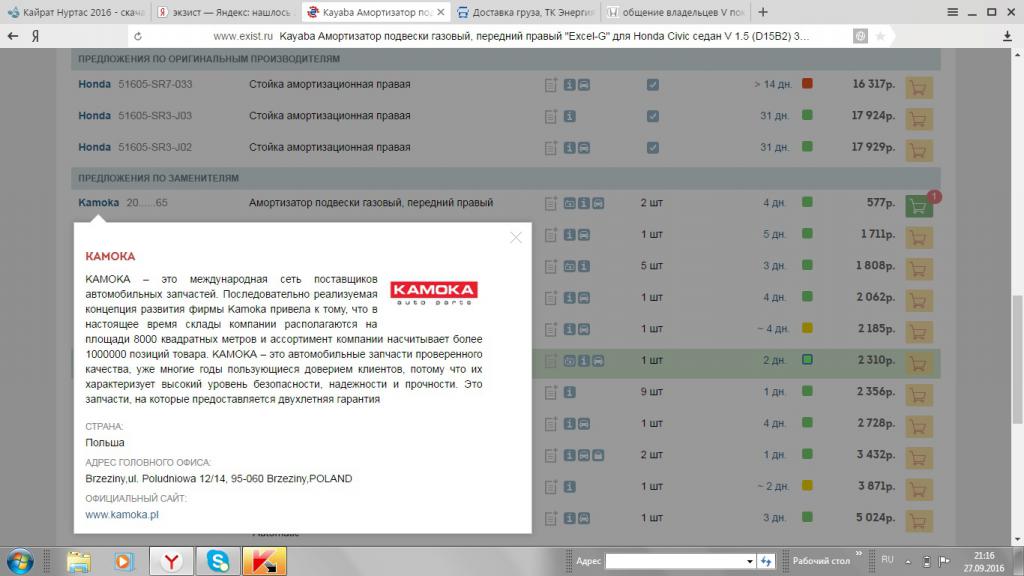Open Honda brand link for 51605-SR3-J02
The height and width of the screenshot is (576, 1024).
(x=94, y=148)
